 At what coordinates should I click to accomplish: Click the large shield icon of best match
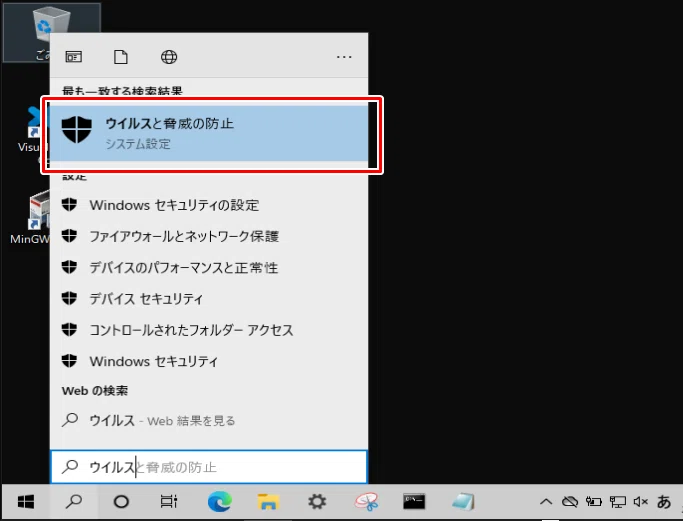click(x=77, y=129)
